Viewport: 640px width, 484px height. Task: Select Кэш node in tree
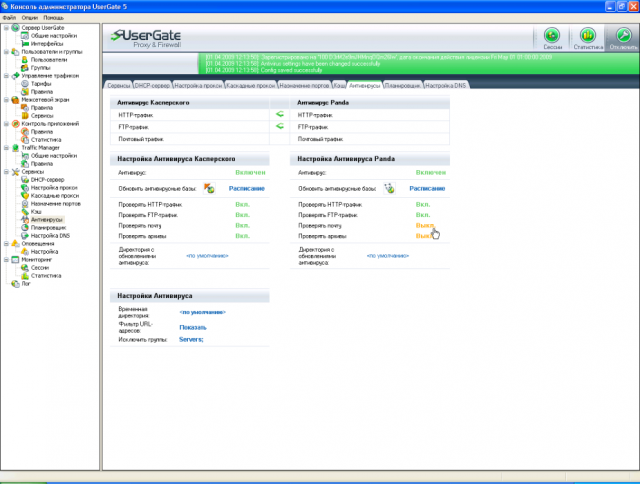coord(36,212)
